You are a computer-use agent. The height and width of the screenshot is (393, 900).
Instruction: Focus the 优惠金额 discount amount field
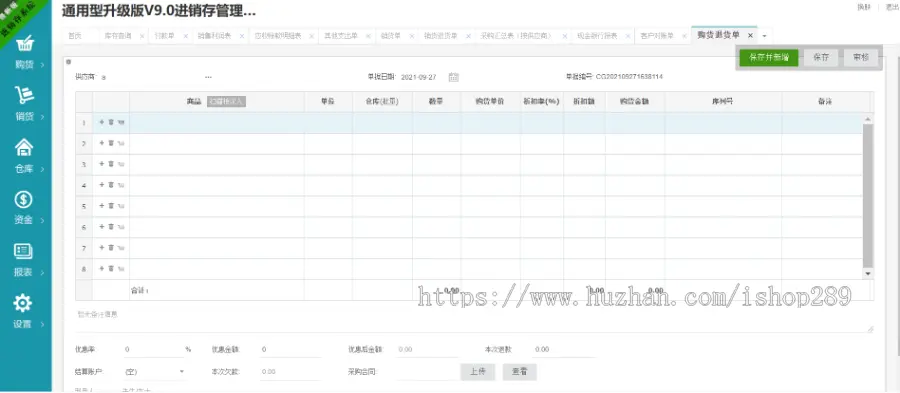pos(290,349)
